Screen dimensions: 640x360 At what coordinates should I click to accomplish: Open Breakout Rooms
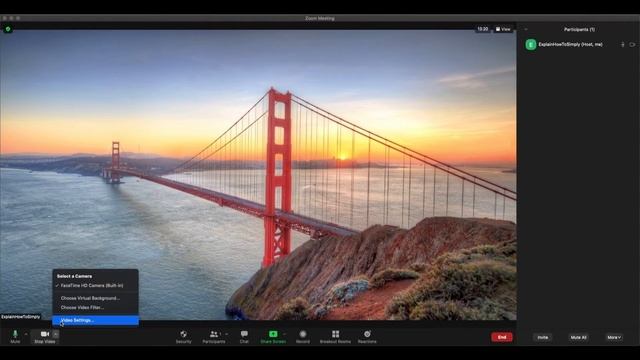[x=335, y=337]
